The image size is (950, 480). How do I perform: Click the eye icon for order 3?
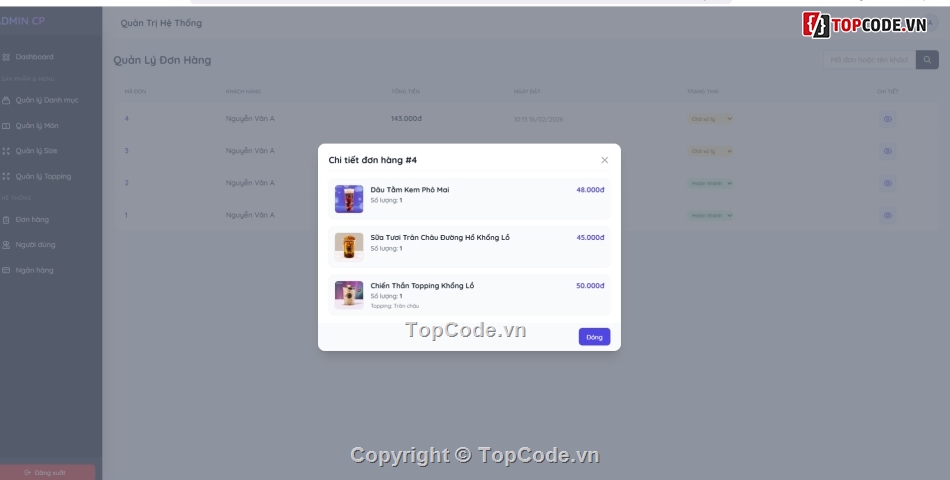887,151
